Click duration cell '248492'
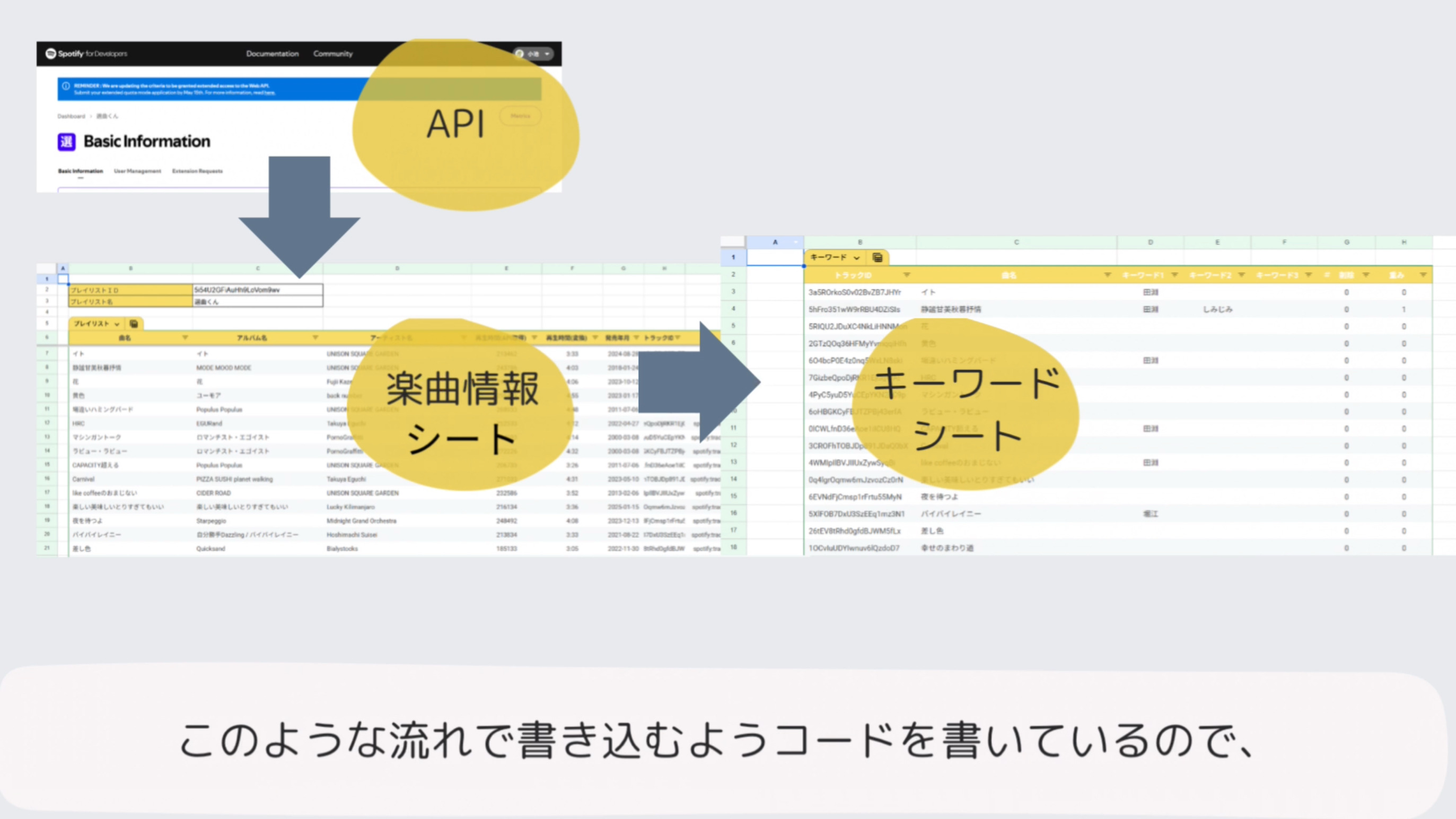1456x819 pixels. (506, 521)
